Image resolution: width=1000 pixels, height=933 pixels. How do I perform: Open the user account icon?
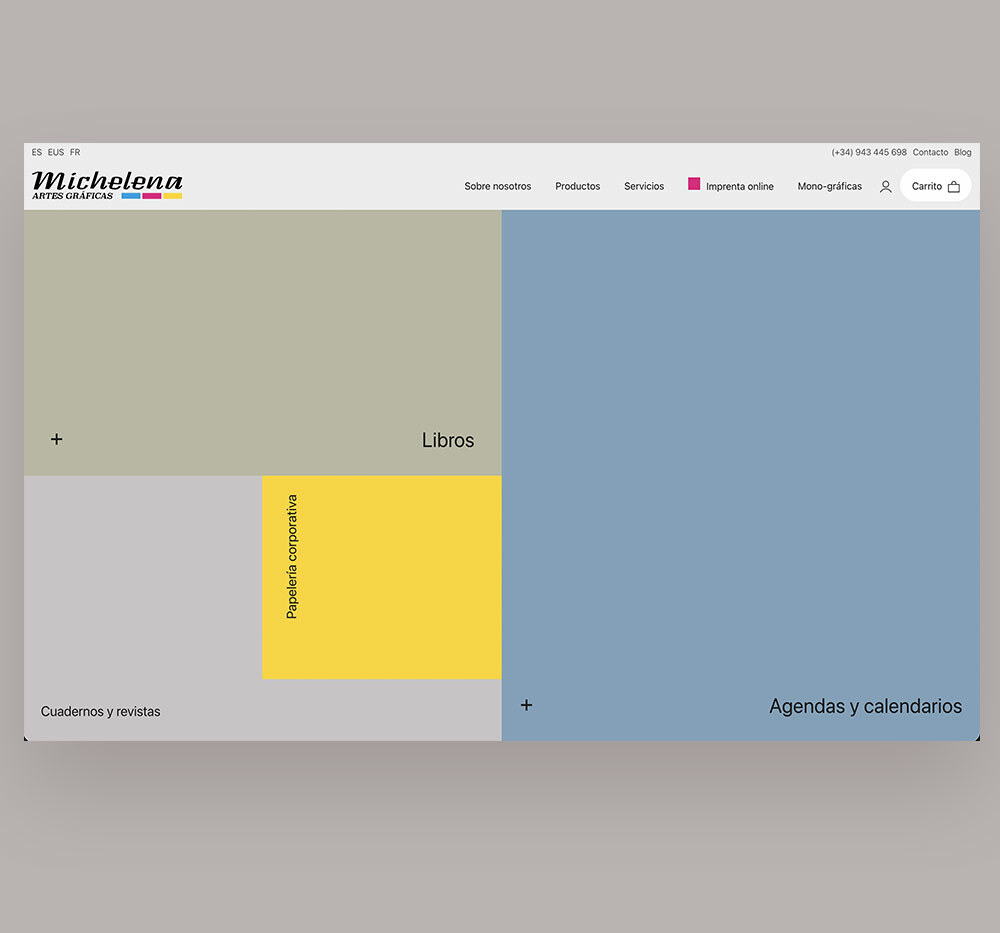(x=885, y=186)
